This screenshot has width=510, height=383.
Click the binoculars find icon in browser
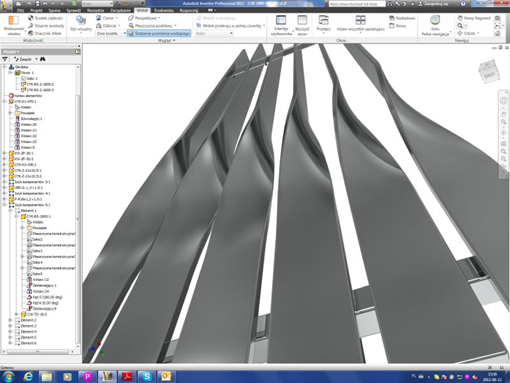tap(43, 59)
